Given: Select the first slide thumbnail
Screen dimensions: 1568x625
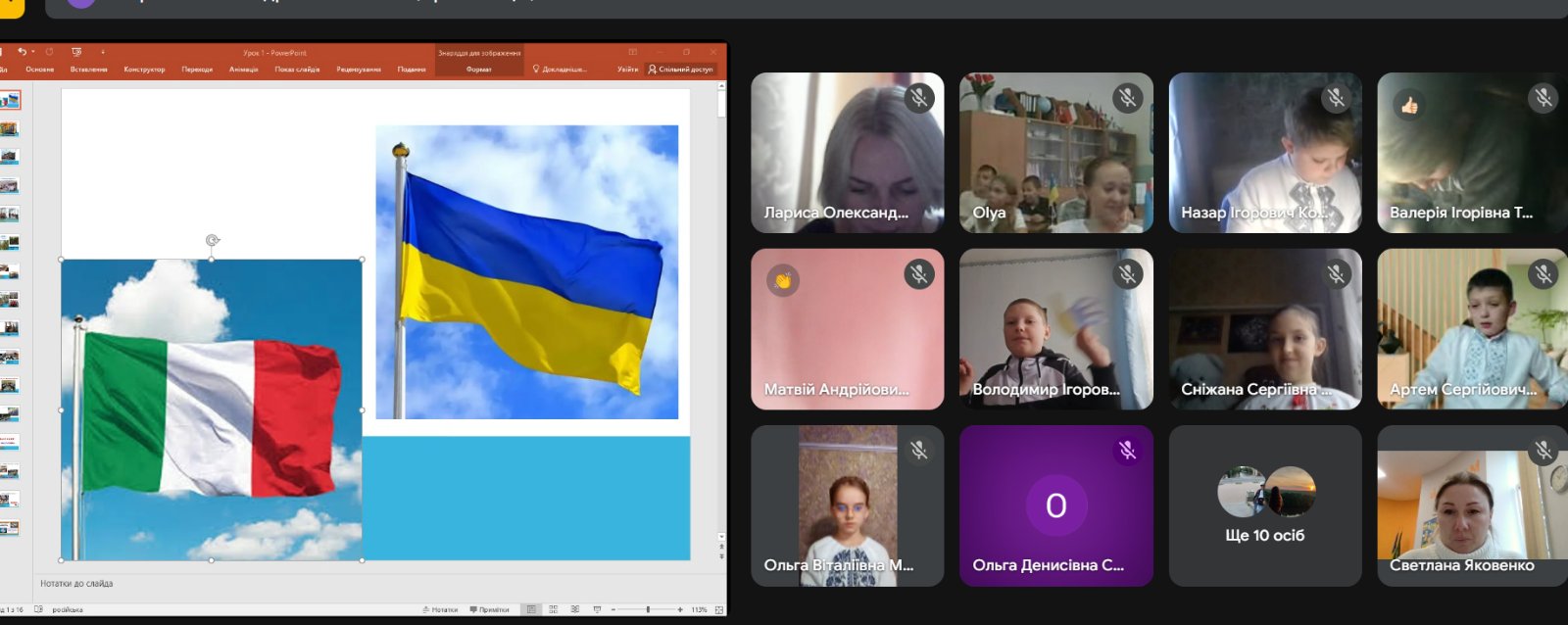Looking at the screenshot, I should click(x=10, y=100).
